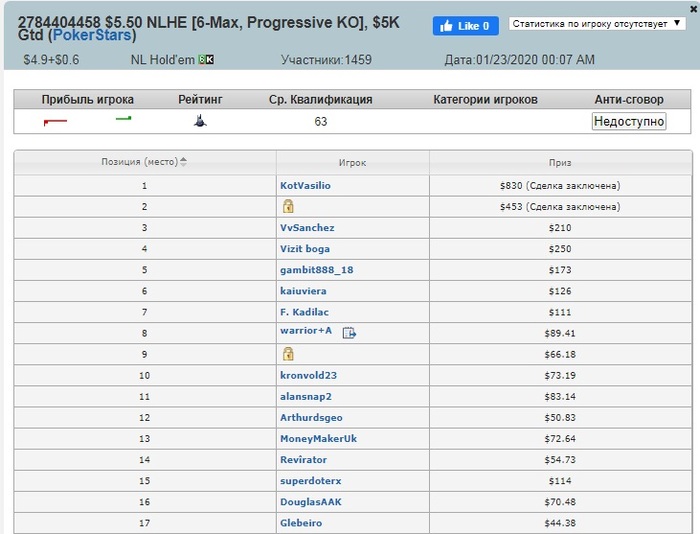
Task: Open player Vizit boga profile
Action: point(305,249)
